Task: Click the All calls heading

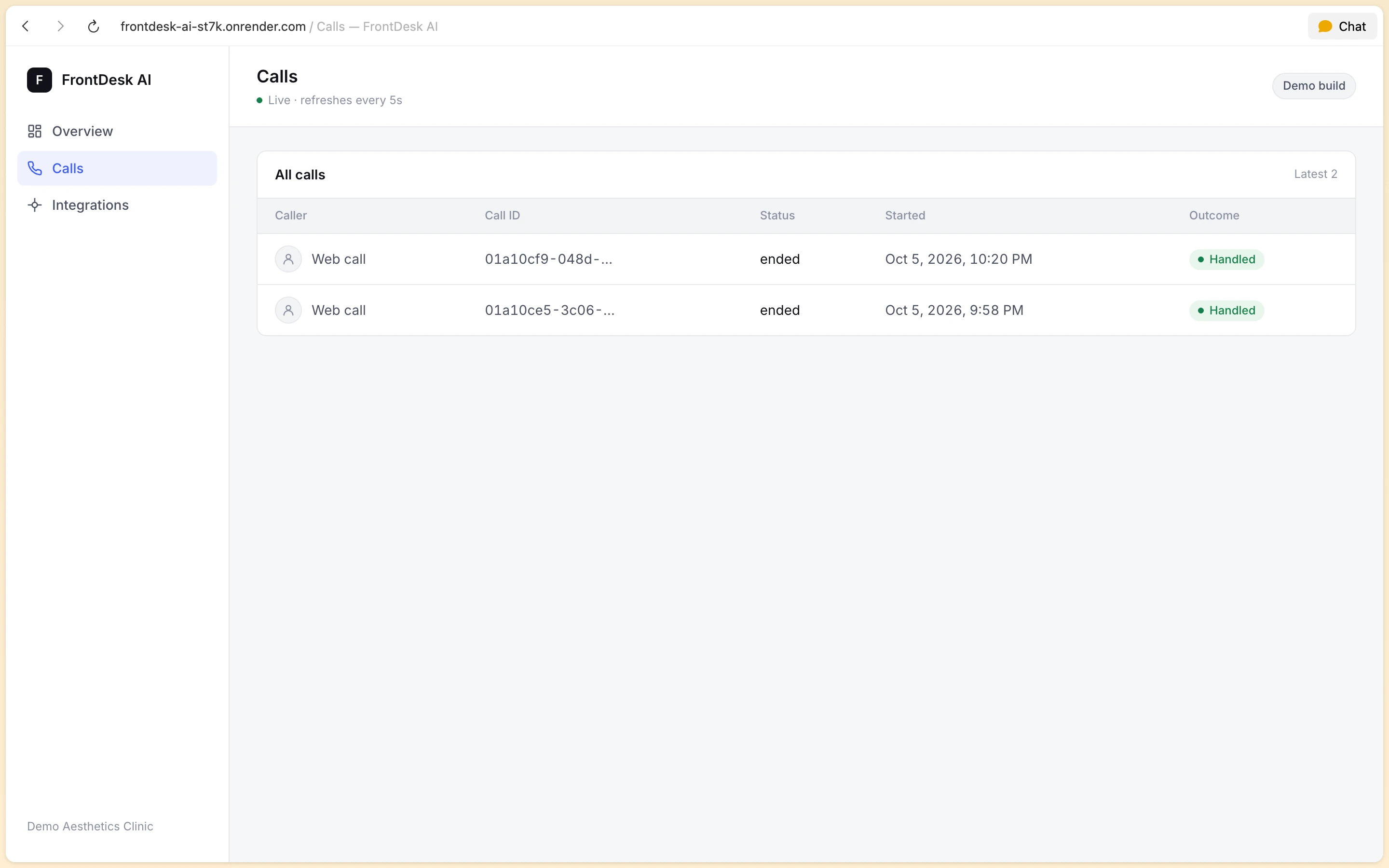Action: [x=300, y=175]
